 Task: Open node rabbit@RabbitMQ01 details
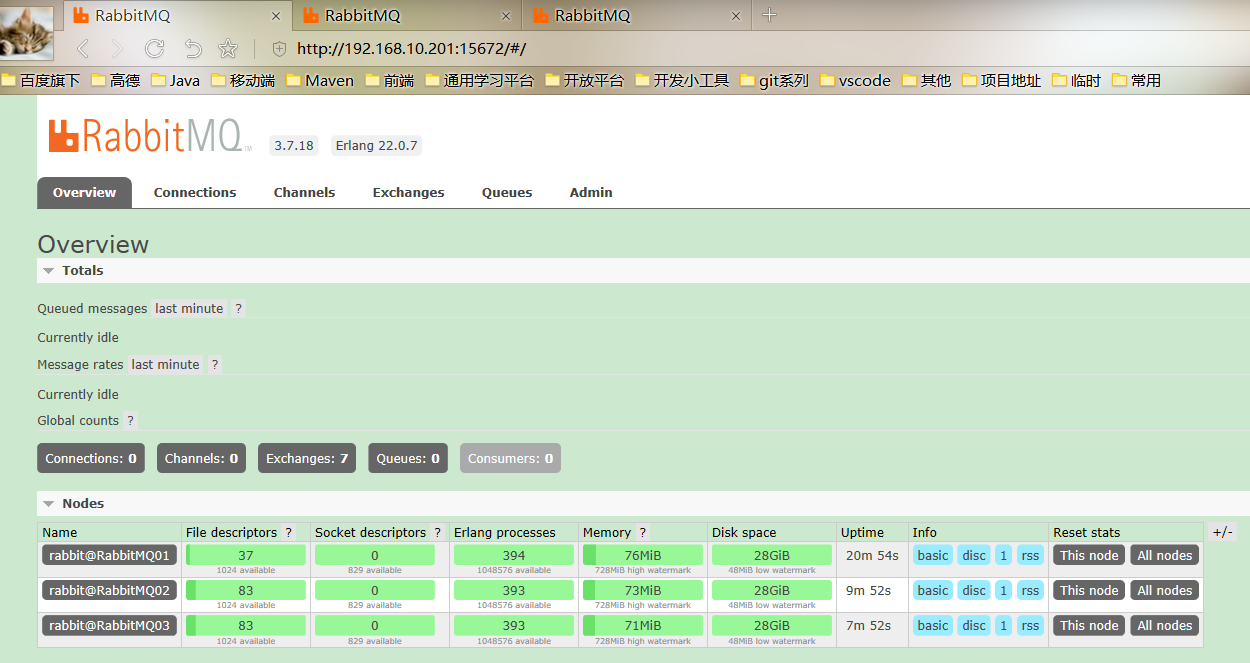pyautogui.click(x=109, y=556)
